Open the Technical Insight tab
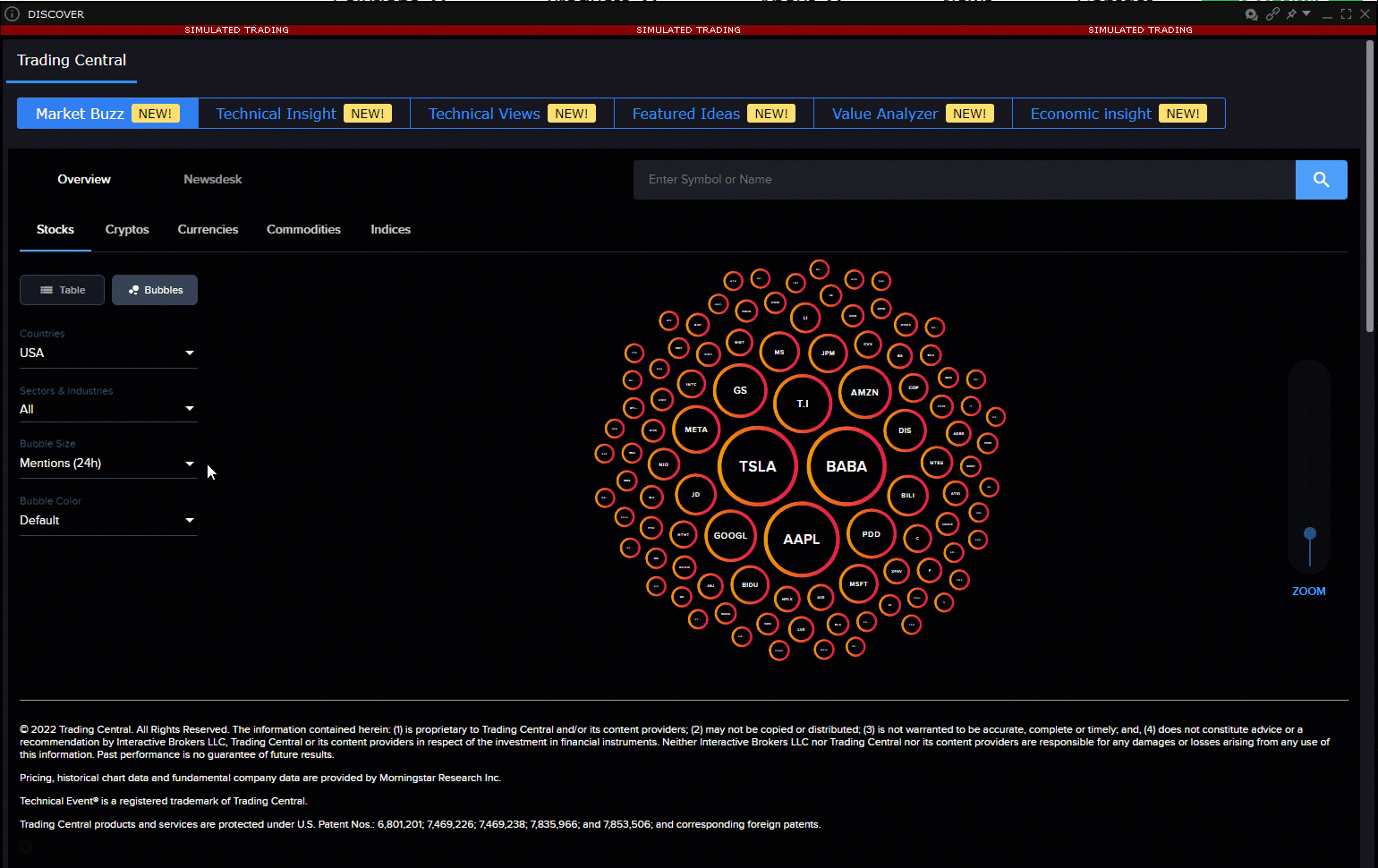Image resolution: width=1378 pixels, height=868 pixels. [304, 114]
